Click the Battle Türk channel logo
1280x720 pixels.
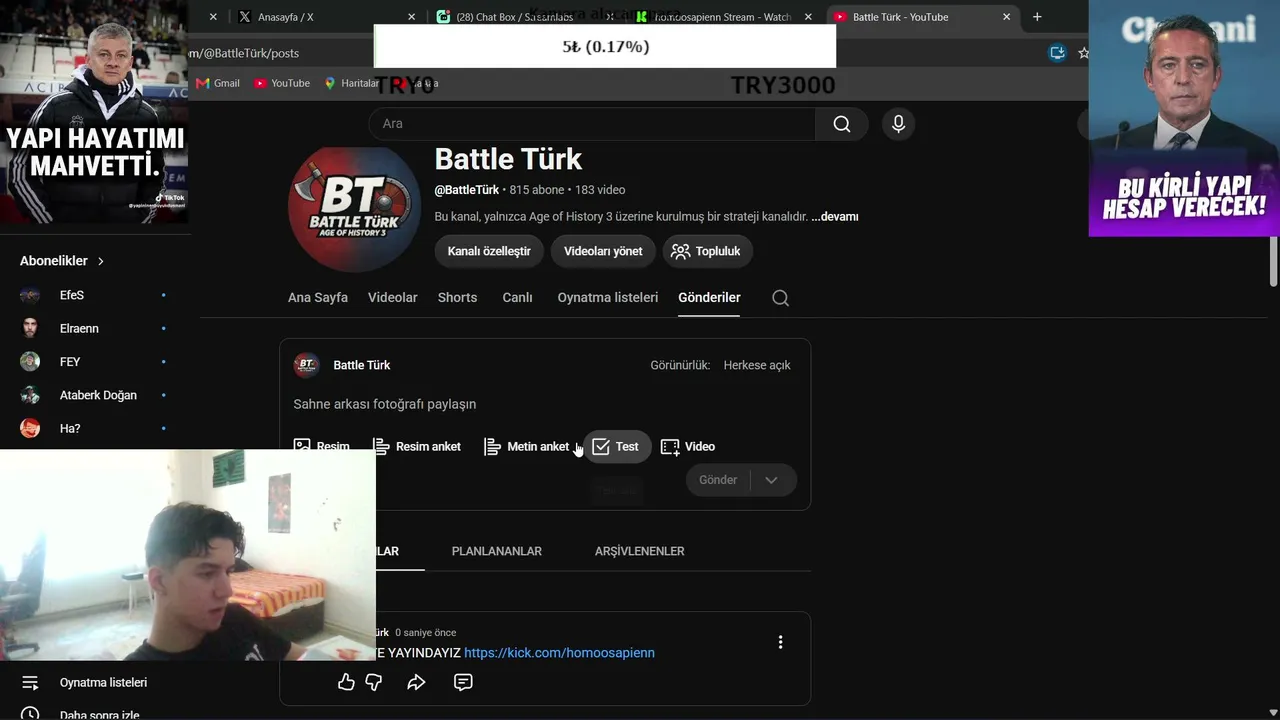coord(355,208)
